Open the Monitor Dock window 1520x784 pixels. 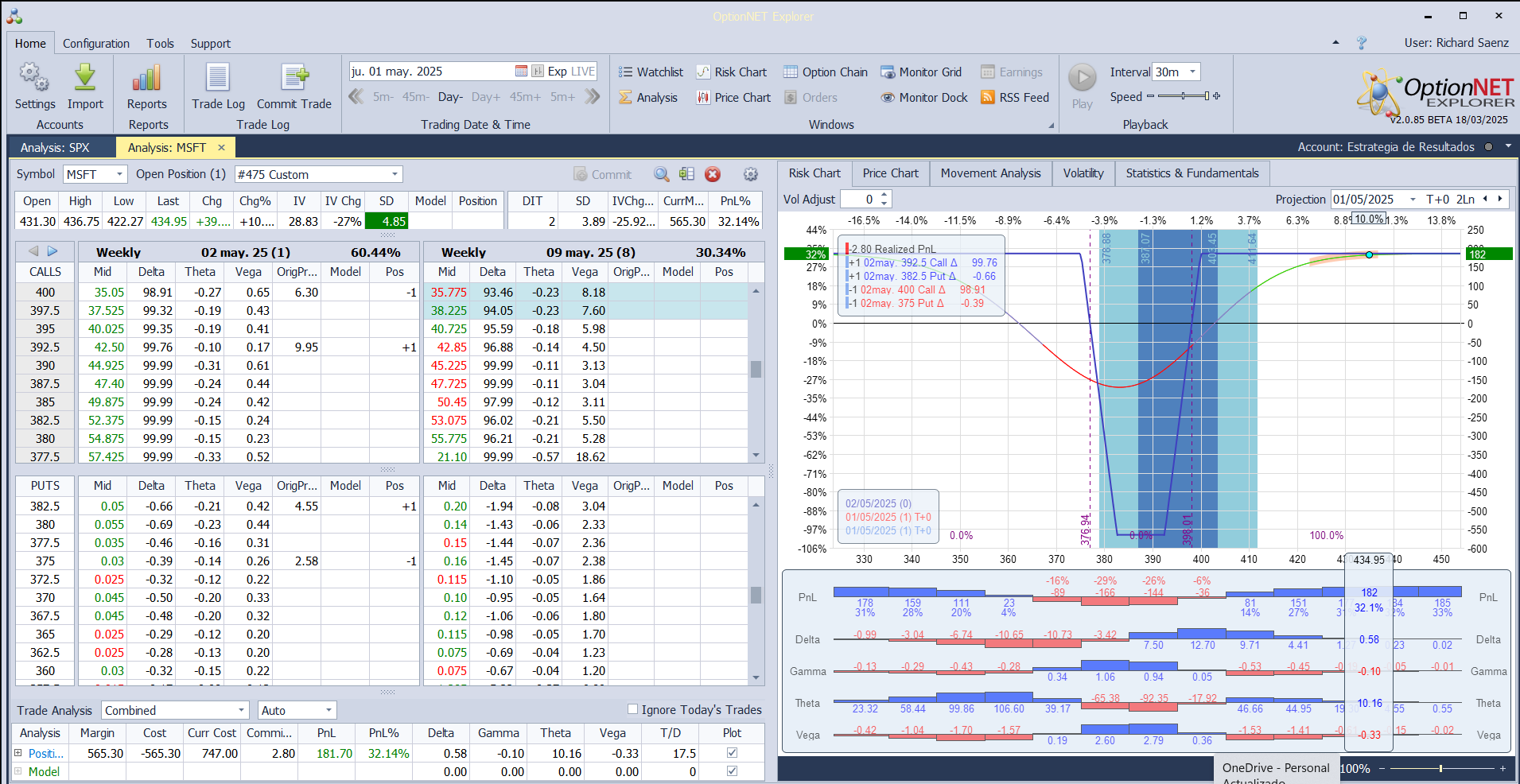pyautogui.click(x=924, y=98)
